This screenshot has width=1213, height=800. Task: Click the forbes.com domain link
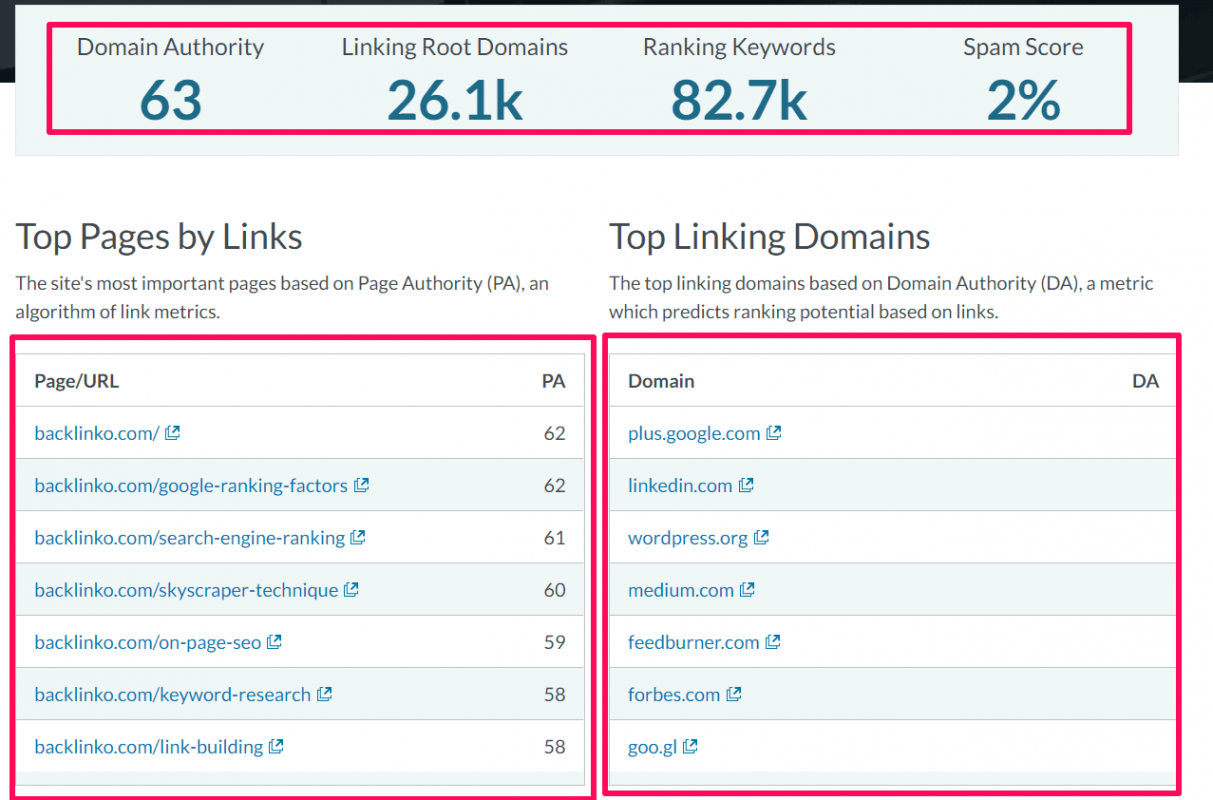(x=674, y=694)
